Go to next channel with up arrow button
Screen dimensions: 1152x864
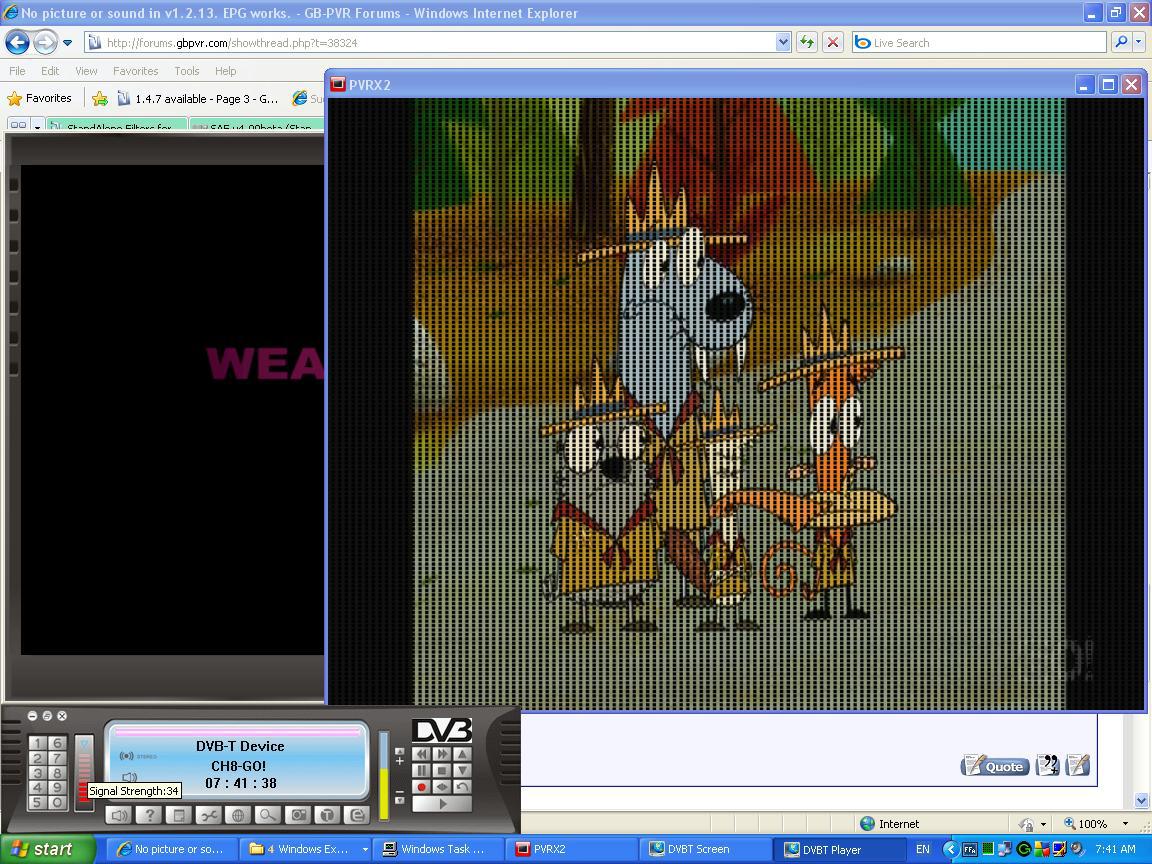(462, 754)
